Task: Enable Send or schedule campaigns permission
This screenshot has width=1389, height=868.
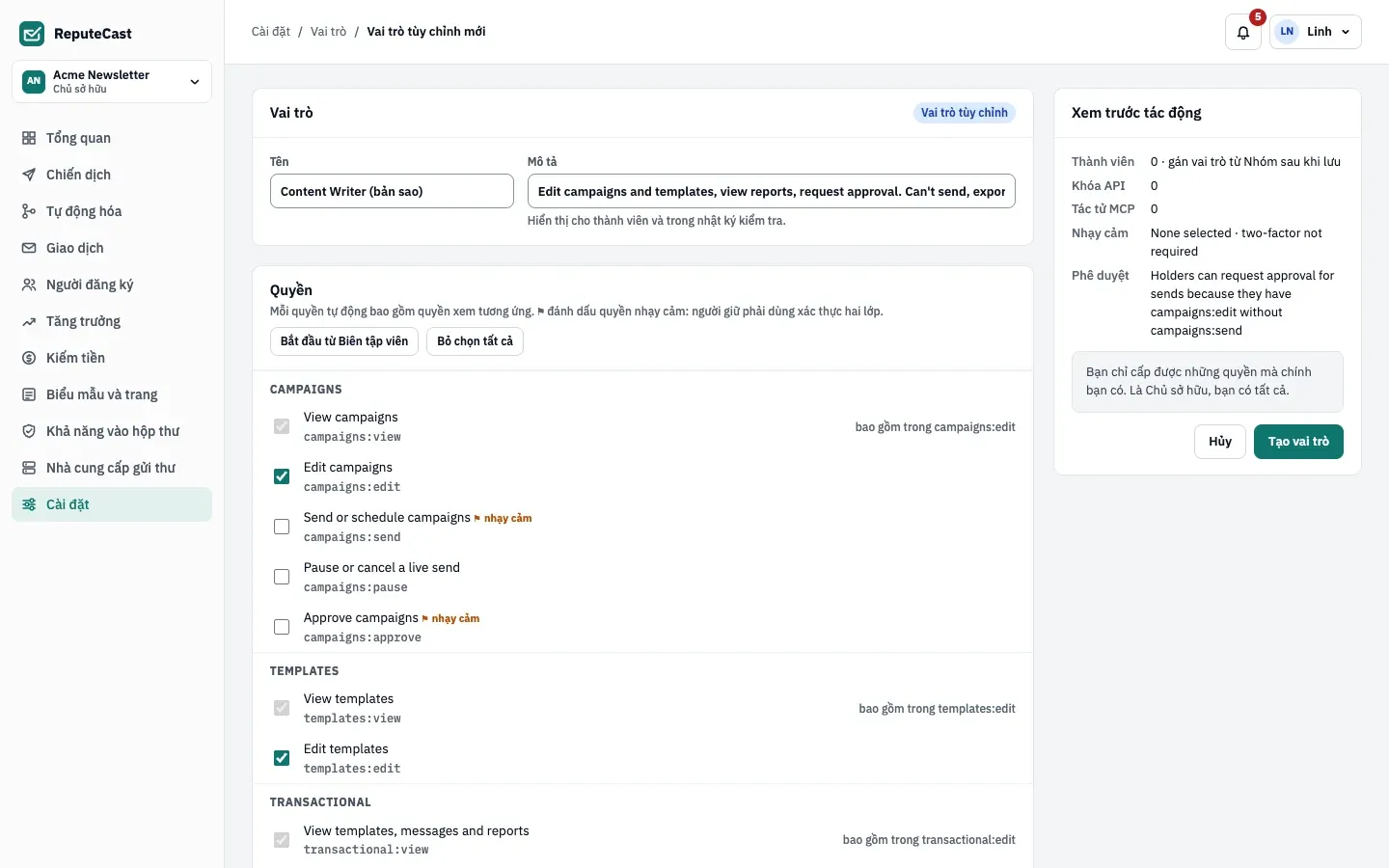Action: point(282,527)
